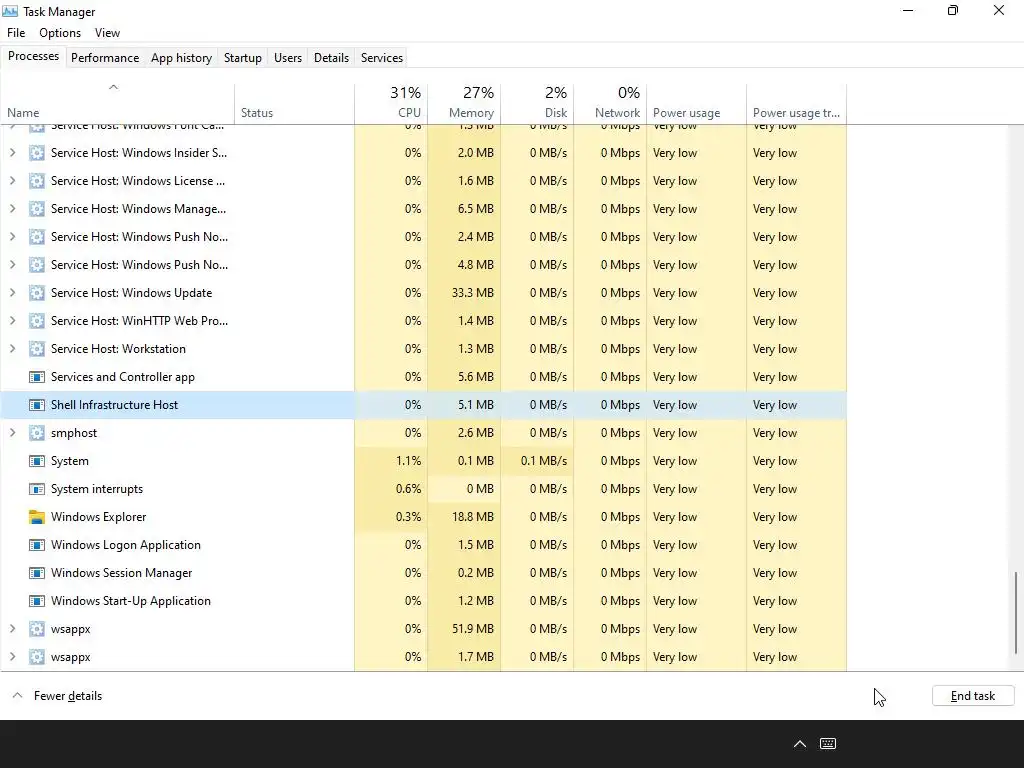Click the Task Manager title bar icon
The height and width of the screenshot is (768, 1024).
pos(10,11)
